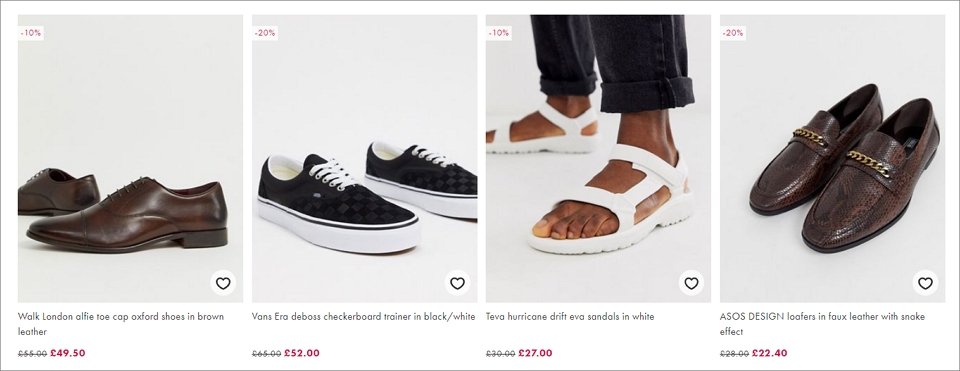Open the Walk London alfie toe cap oxford link

click(121, 324)
